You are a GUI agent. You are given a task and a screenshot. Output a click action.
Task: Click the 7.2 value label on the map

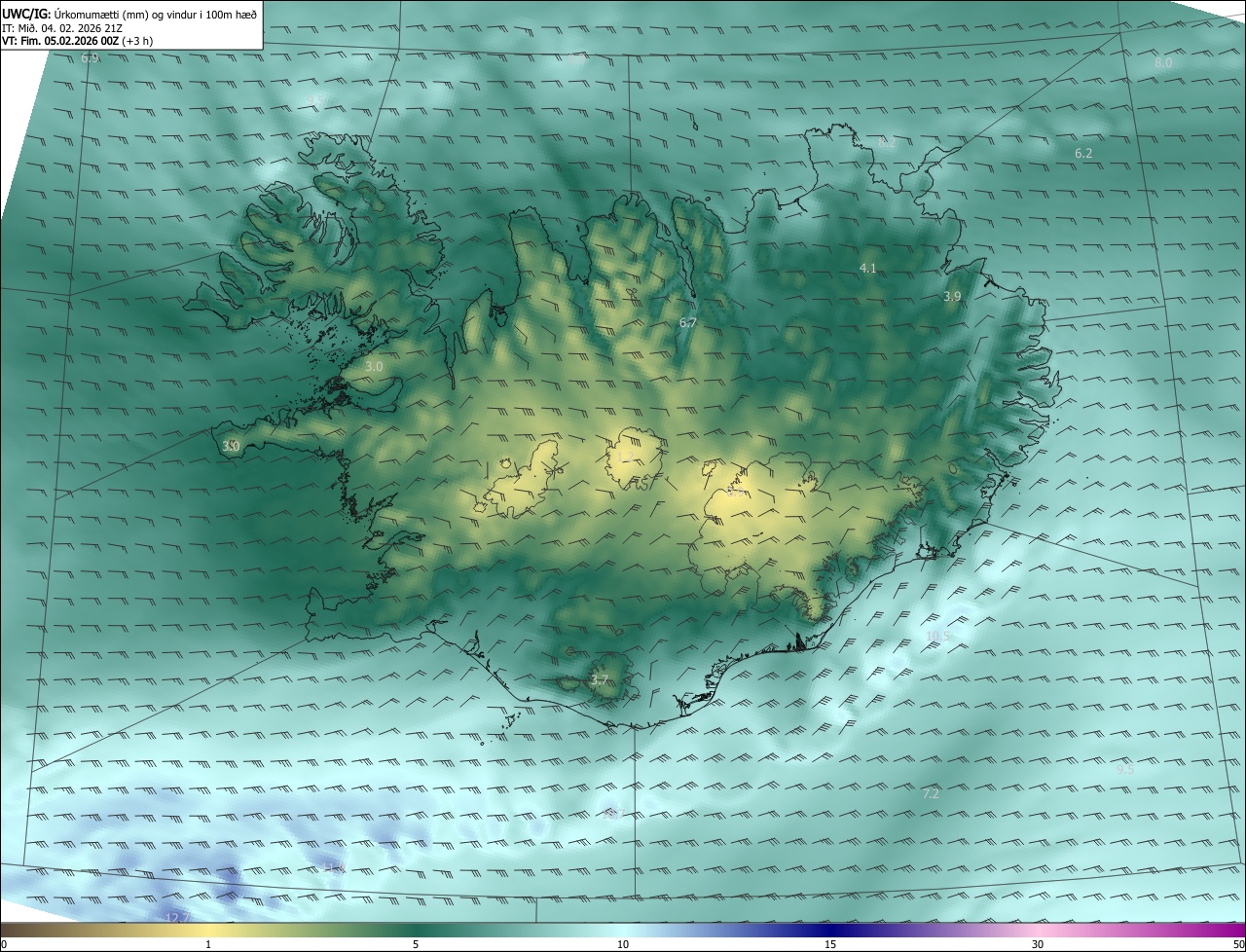(x=931, y=794)
